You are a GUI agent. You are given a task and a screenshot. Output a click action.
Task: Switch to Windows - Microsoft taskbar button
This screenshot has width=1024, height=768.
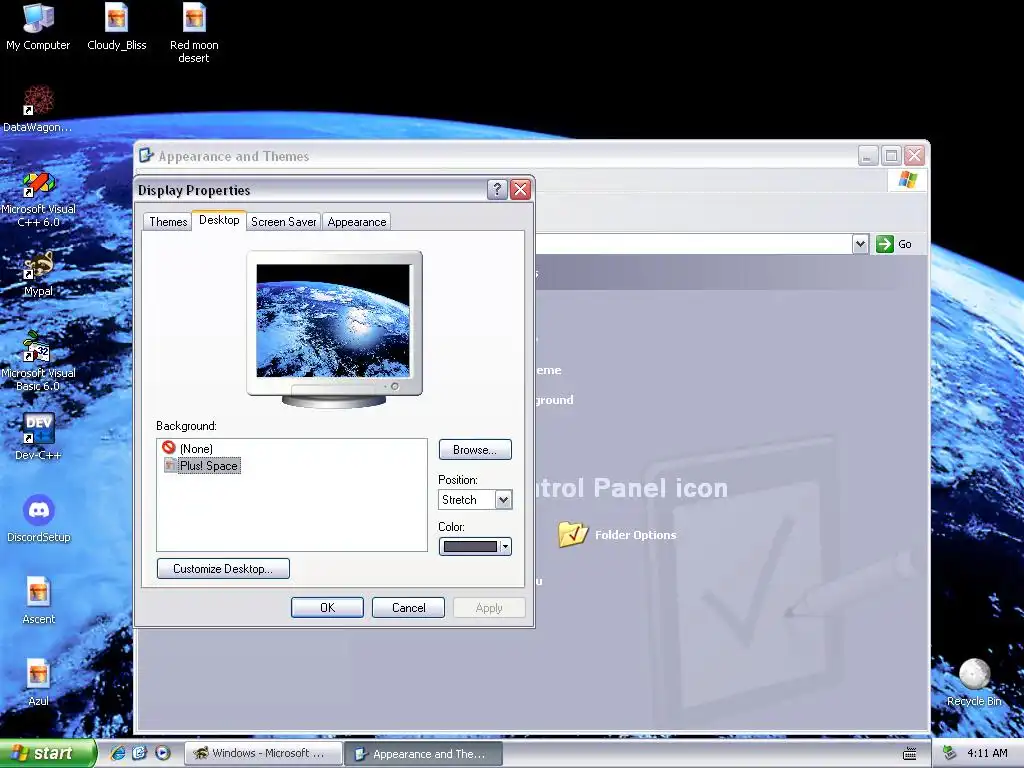coord(263,753)
